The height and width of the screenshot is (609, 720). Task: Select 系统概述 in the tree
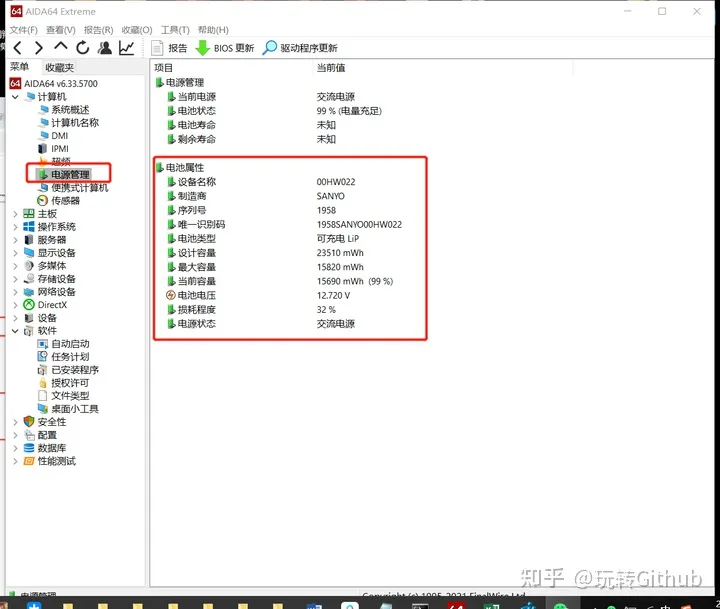pos(64,110)
